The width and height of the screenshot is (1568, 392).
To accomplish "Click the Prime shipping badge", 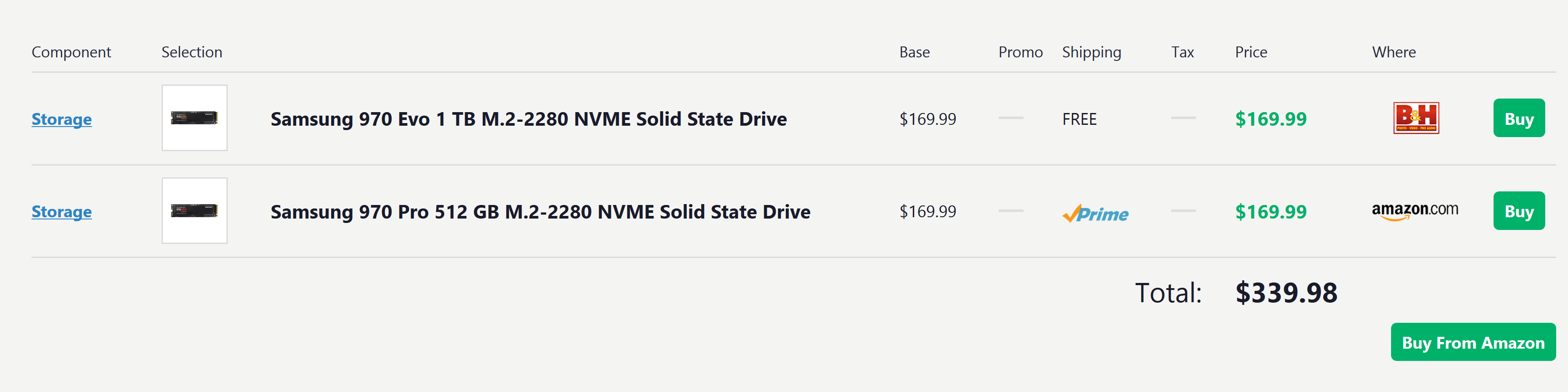I will point(1095,213).
